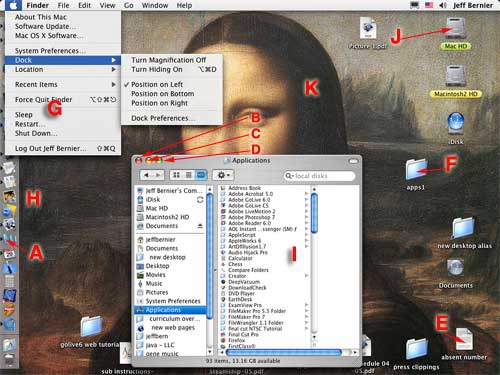Click the Trash icon in Dock
500x375 pixels.
9,359
